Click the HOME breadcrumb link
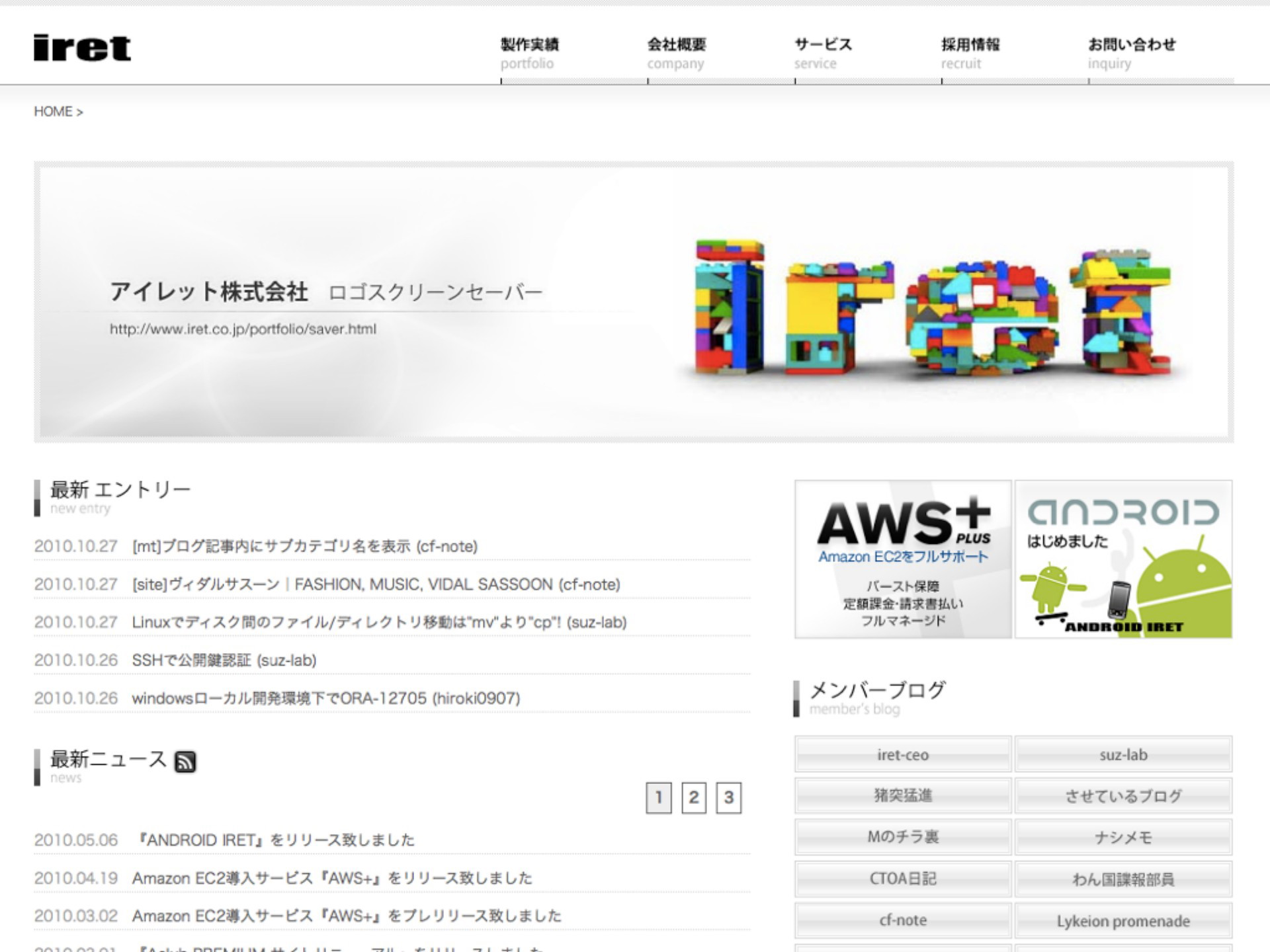 53,111
